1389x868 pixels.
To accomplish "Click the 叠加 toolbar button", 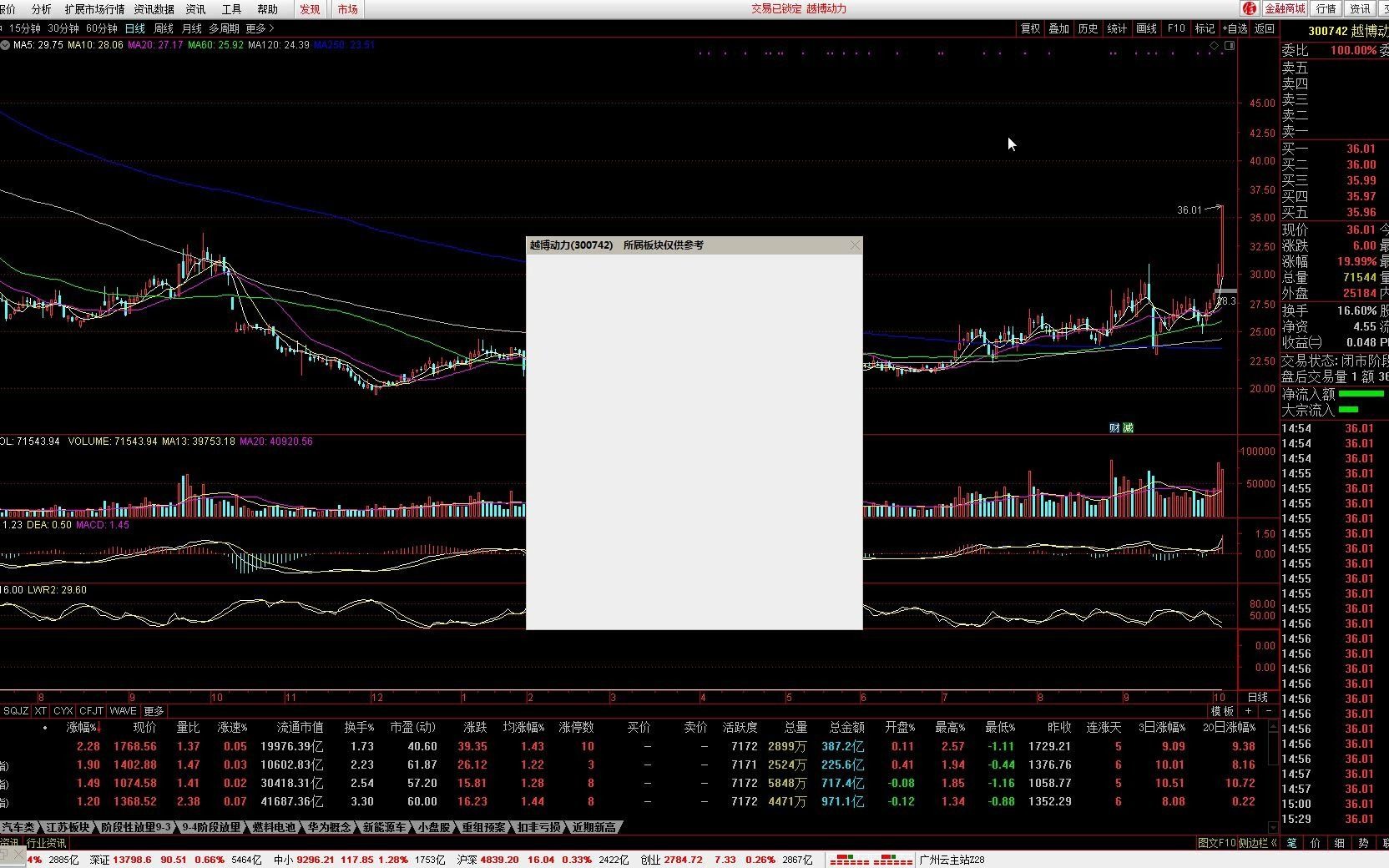I will 1059,28.
